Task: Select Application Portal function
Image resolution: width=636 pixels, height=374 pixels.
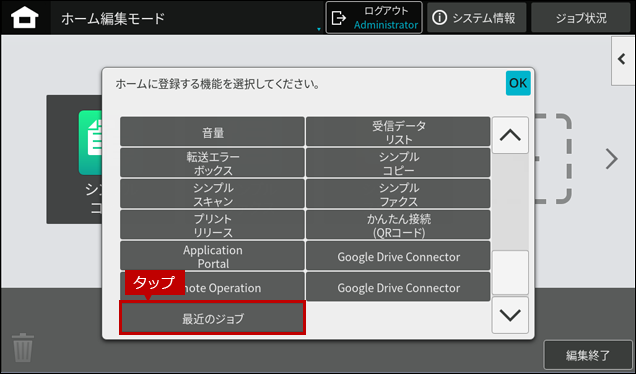Action: click(x=212, y=256)
